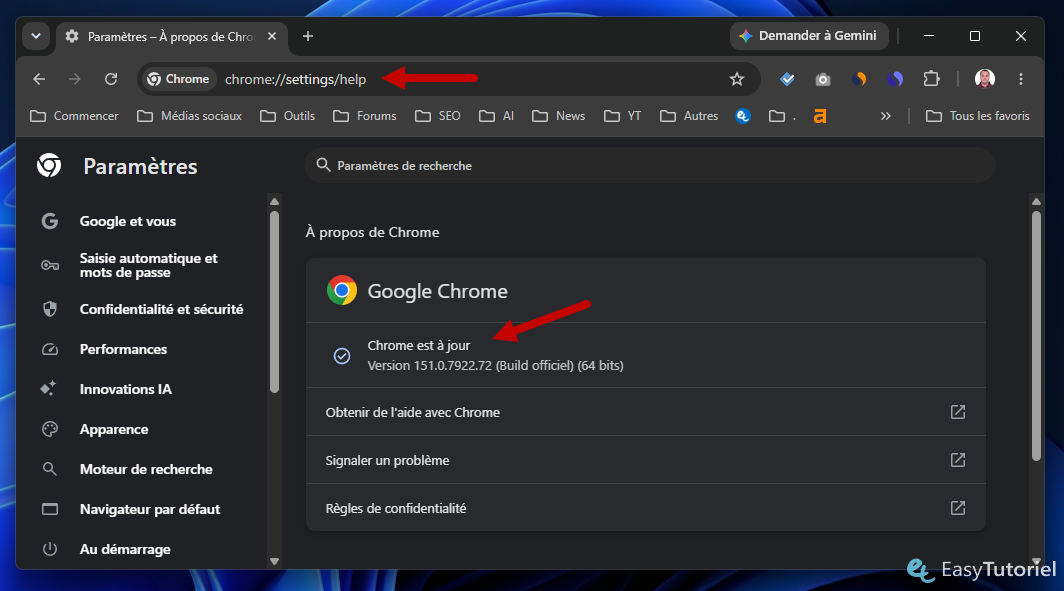Image resolution: width=1064 pixels, height=591 pixels.
Task: Open the News bookmarks folder
Action: tap(558, 116)
